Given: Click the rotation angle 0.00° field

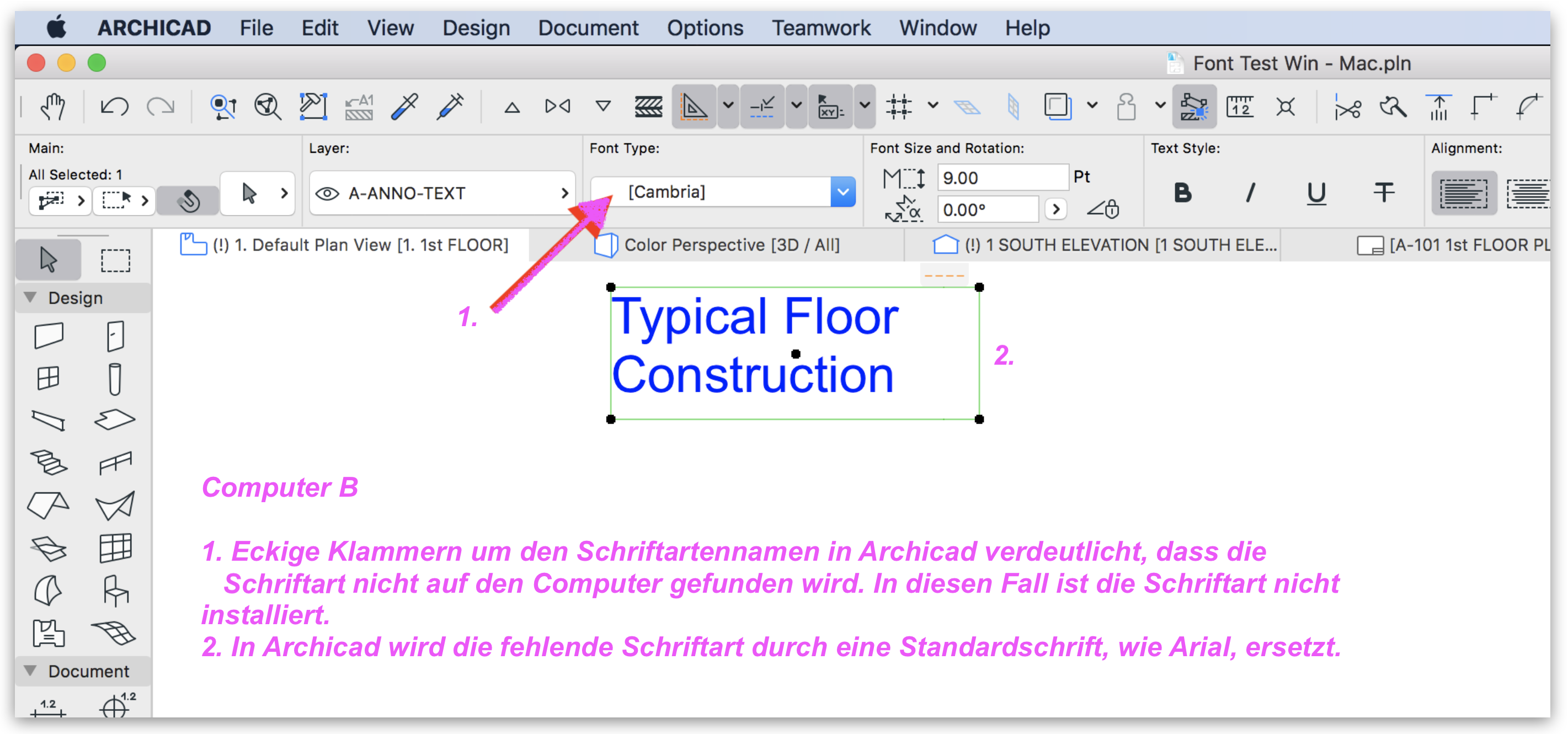Looking at the screenshot, I should tap(987, 209).
